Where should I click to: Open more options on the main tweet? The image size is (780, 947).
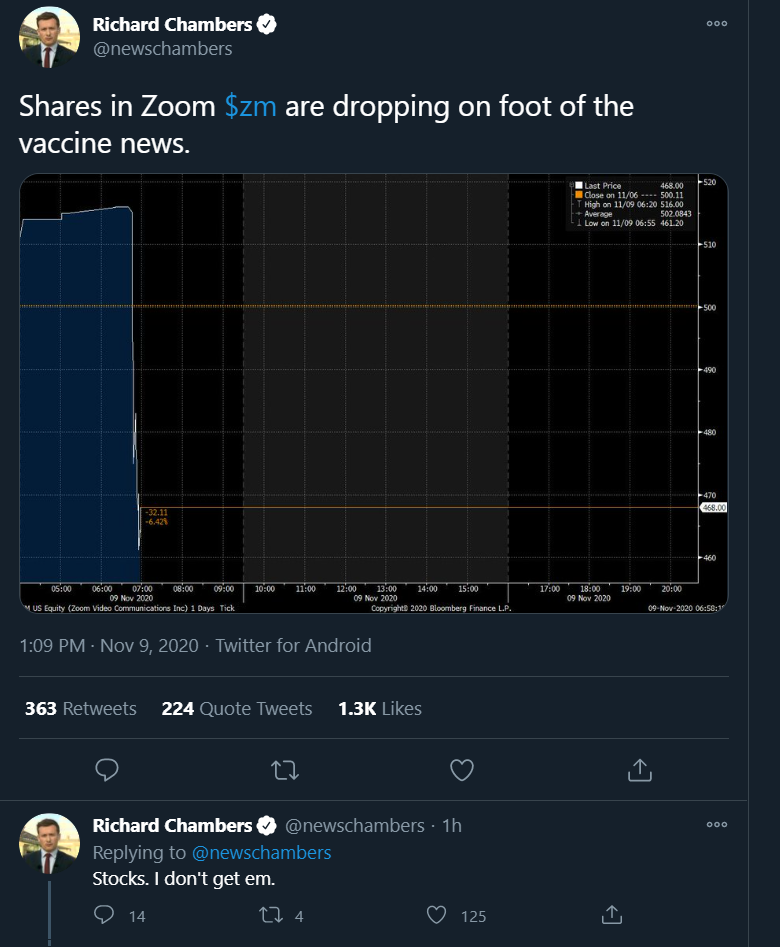click(716, 24)
